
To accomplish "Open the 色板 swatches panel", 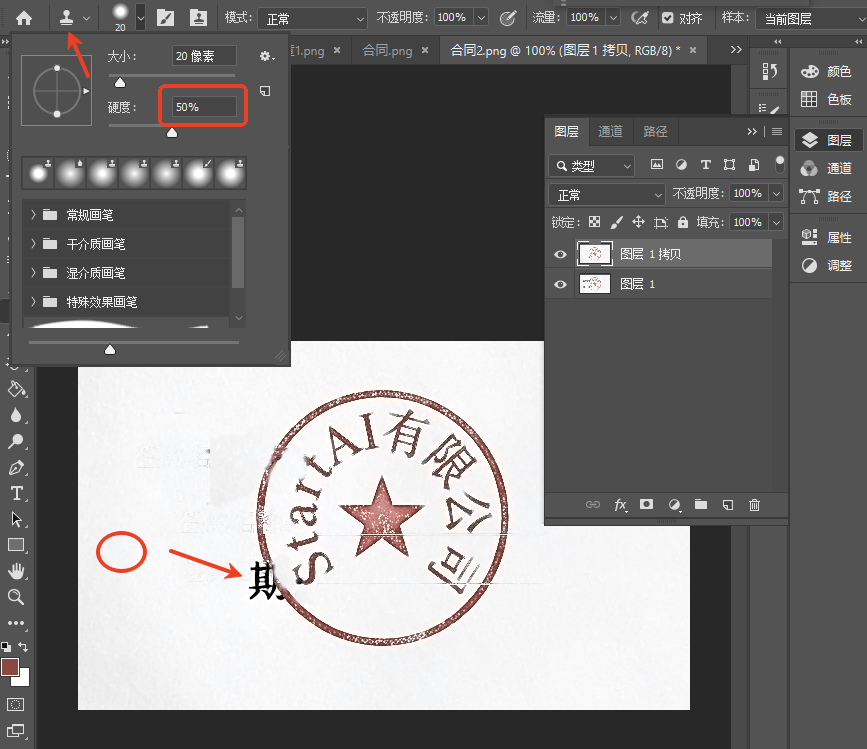I will (827, 99).
